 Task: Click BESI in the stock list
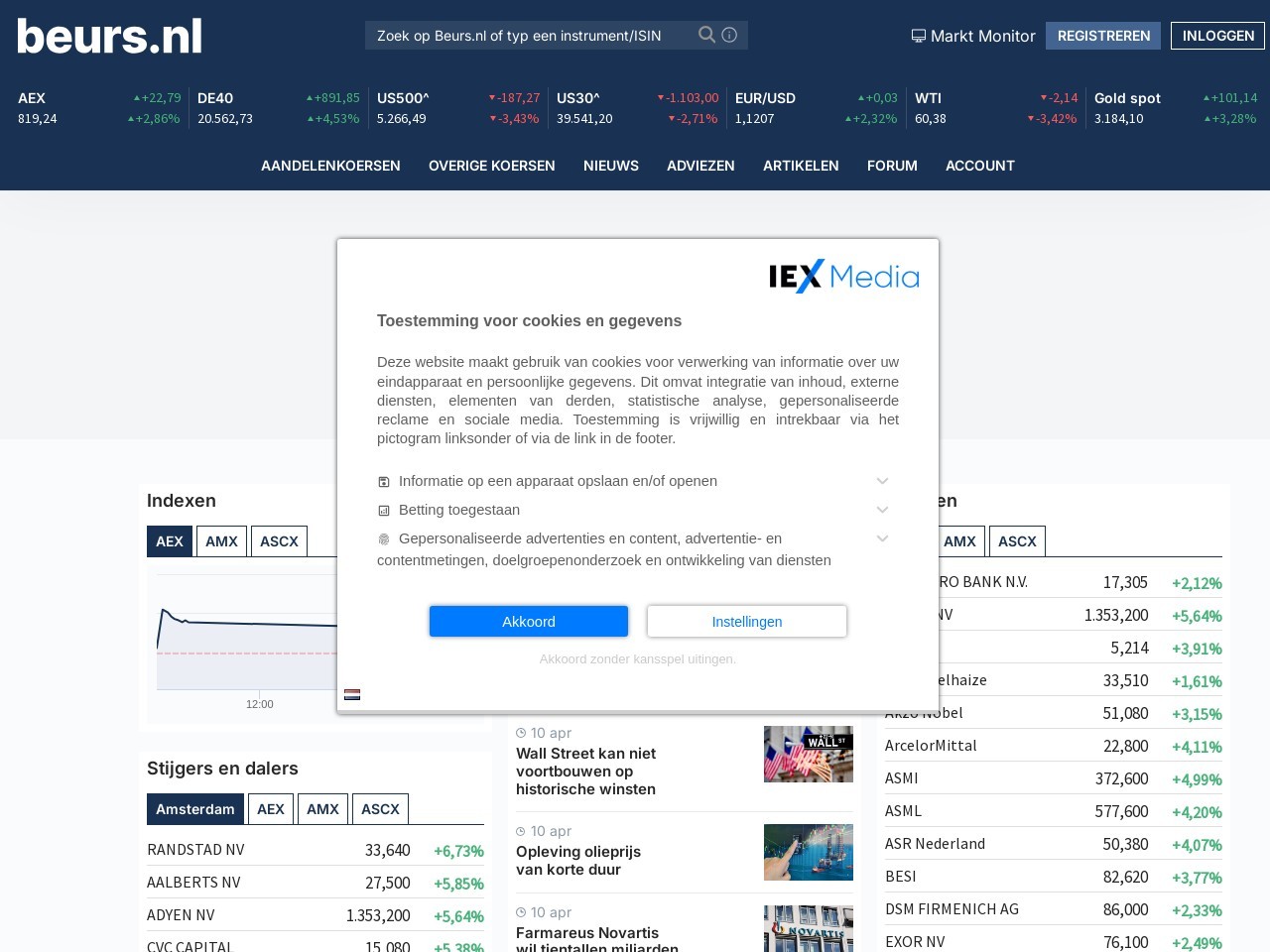(901, 877)
